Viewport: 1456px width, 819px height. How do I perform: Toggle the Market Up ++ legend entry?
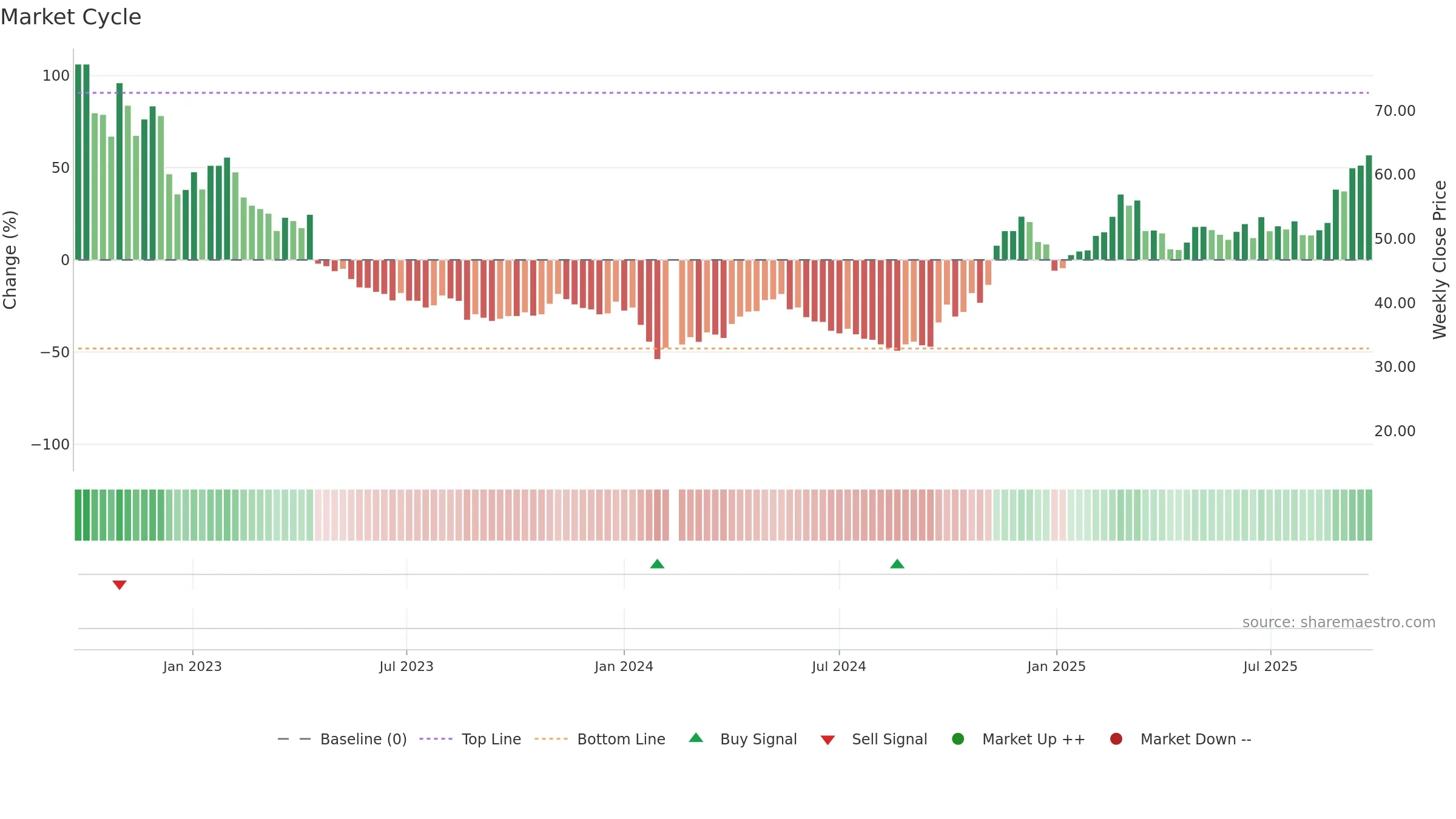pos(1019,739)
